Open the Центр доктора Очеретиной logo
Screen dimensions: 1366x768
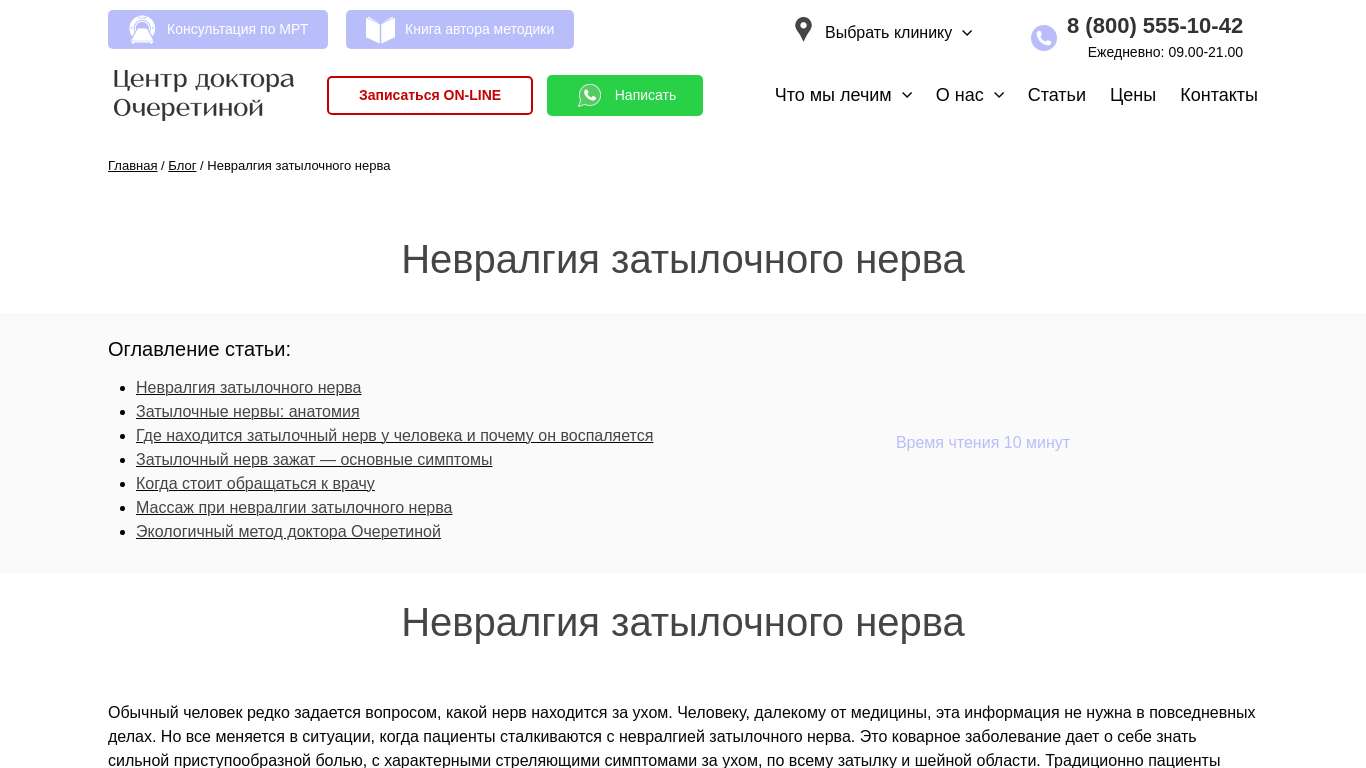(x=204, y=94)
